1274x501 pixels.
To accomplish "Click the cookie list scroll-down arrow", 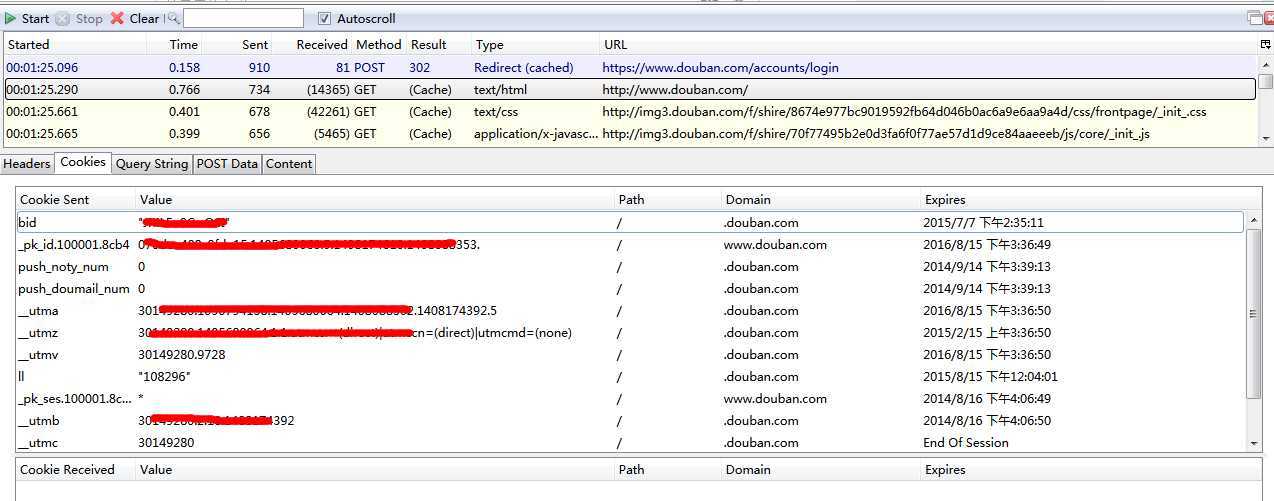I will coord(1254,443).
